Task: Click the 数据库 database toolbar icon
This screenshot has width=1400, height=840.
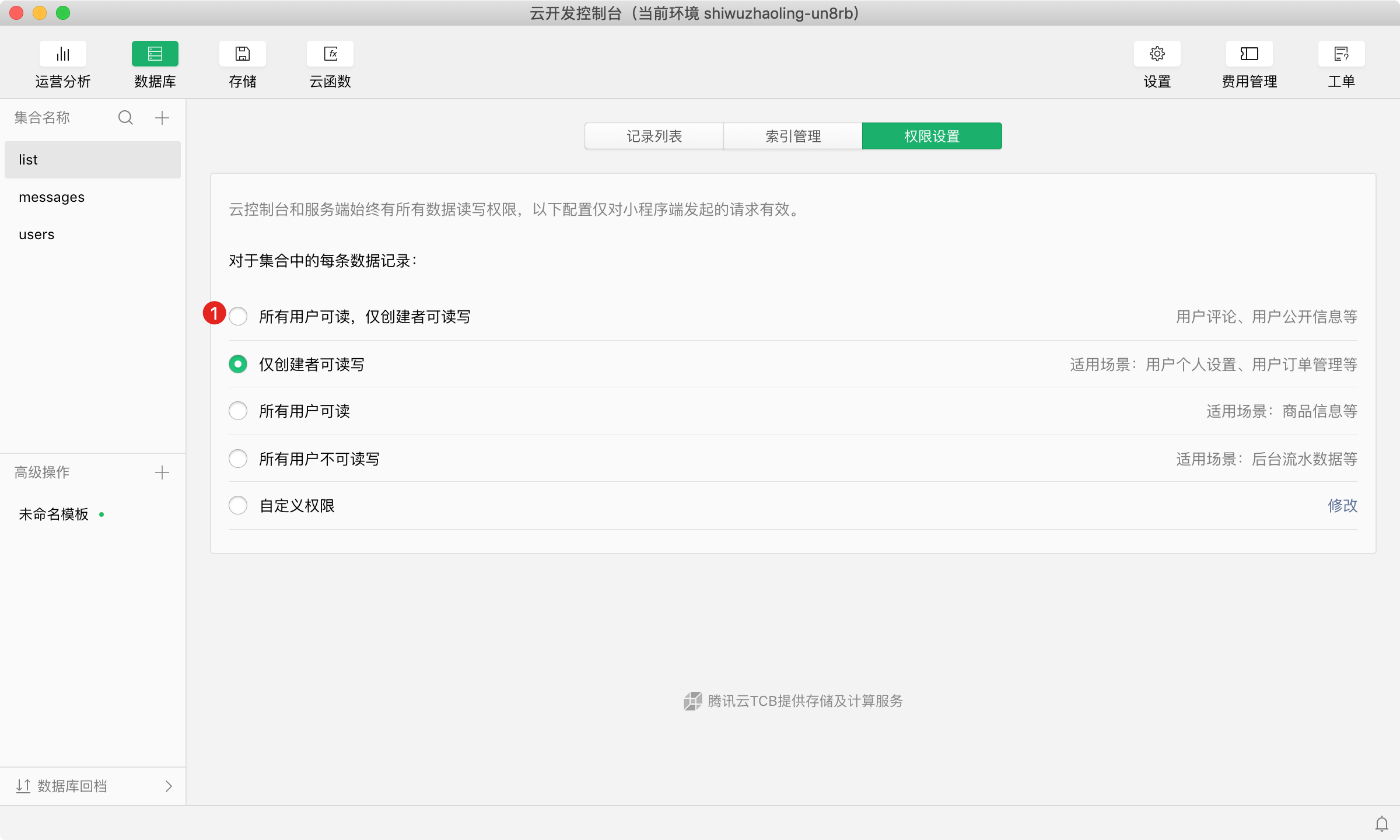Action: point(155,54)
